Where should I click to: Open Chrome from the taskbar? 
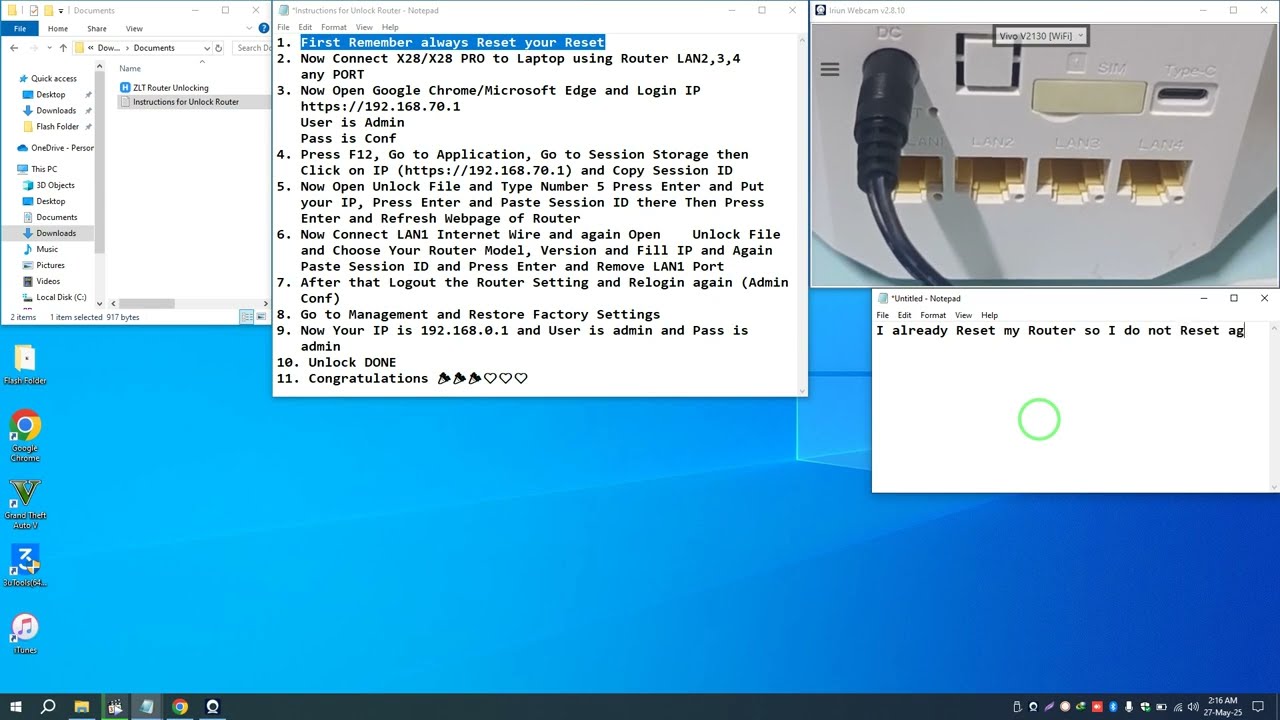coord(180,707)
